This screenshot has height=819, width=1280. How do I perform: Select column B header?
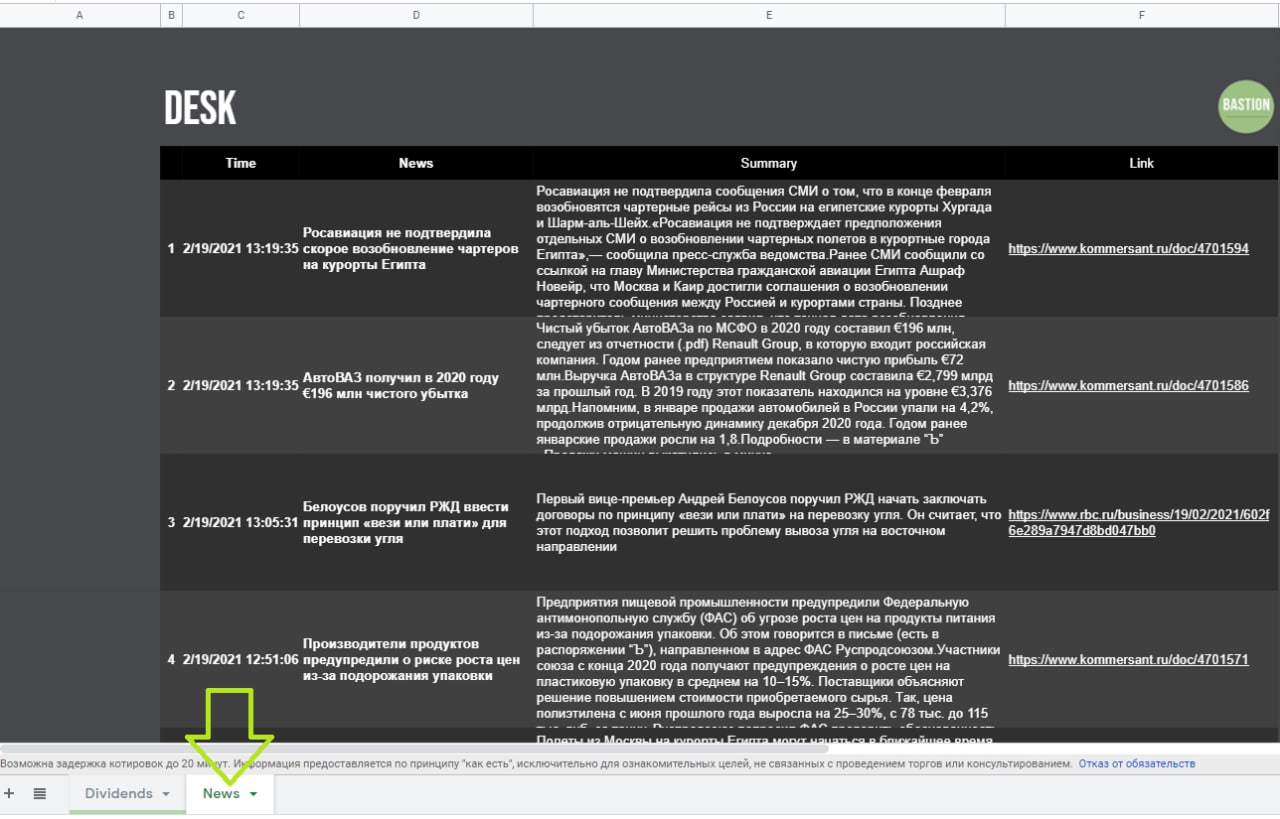(171, 15)
